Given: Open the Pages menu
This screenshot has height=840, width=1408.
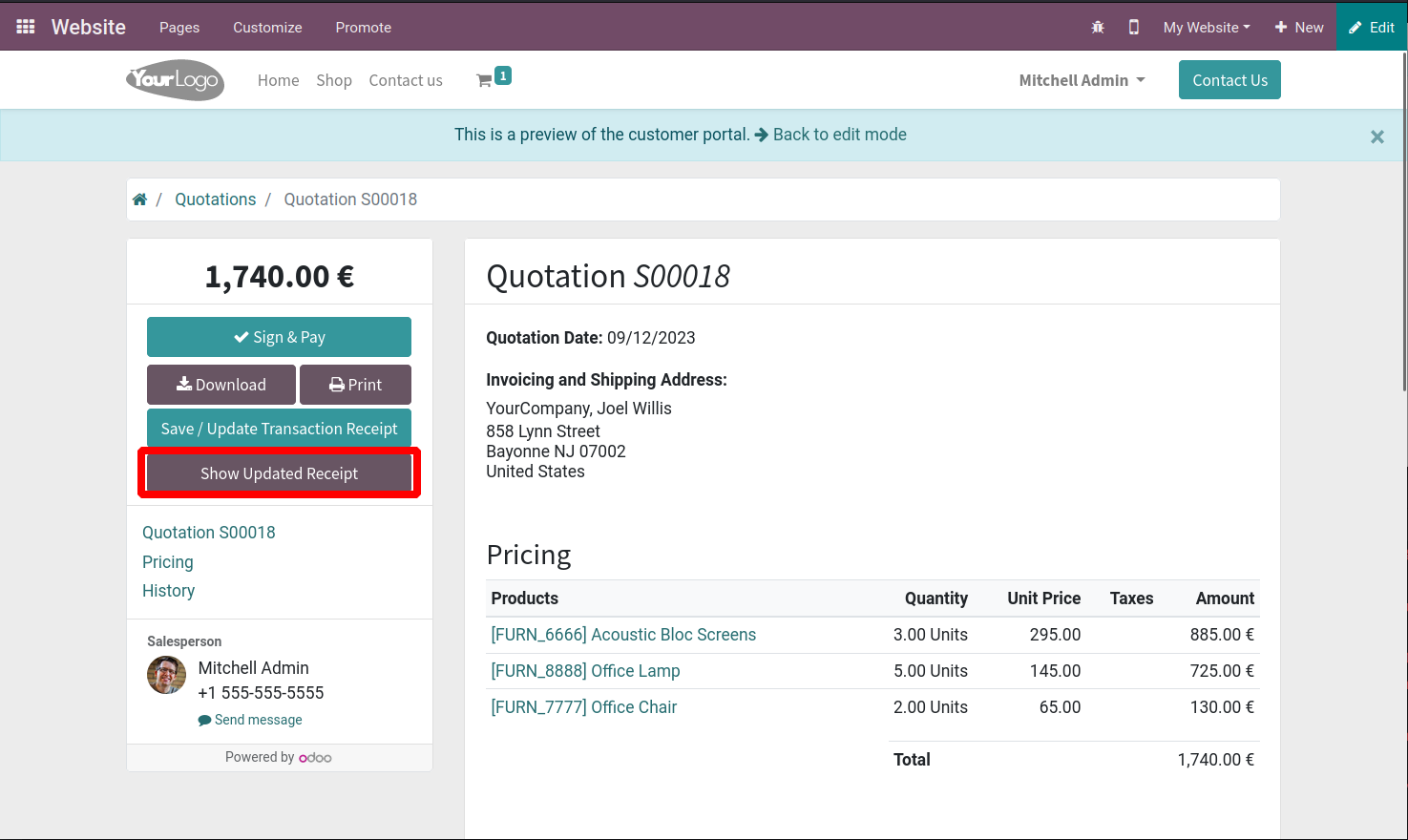Looking at the screenshot, I should click(x=179, y=28).
